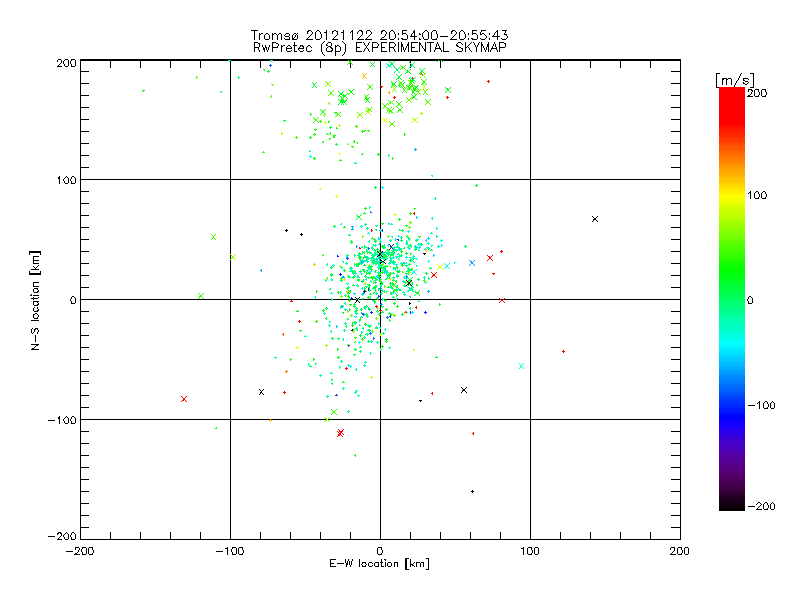Click the color bar tick label "0"

click(750, 300)
